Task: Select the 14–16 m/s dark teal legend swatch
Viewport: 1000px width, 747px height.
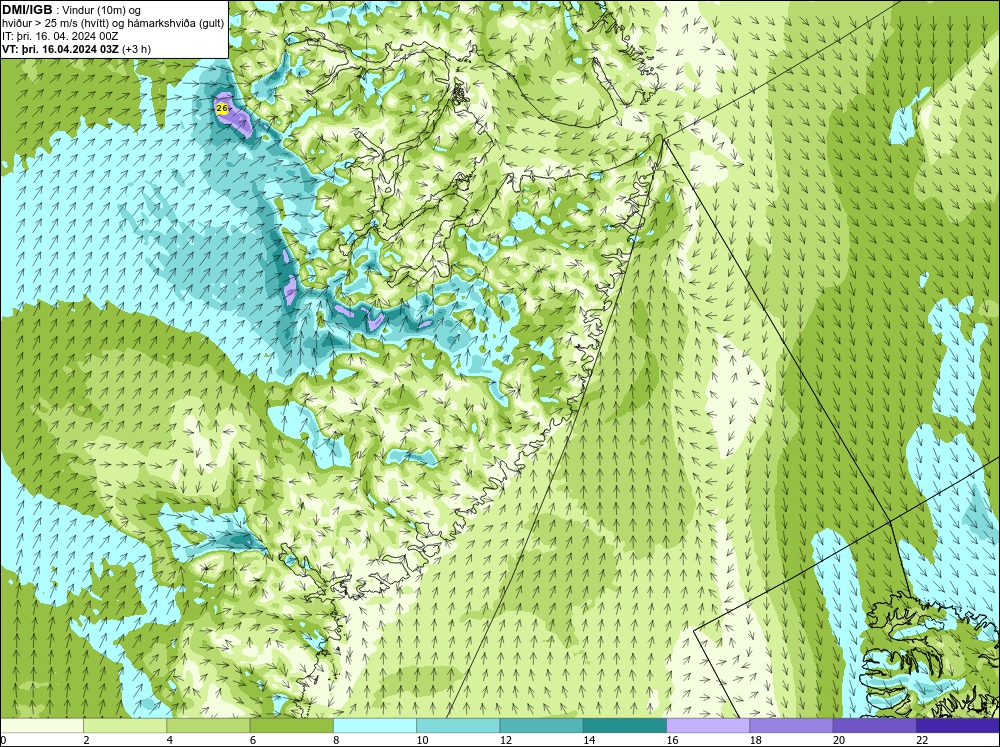Action: pos(625,726)
